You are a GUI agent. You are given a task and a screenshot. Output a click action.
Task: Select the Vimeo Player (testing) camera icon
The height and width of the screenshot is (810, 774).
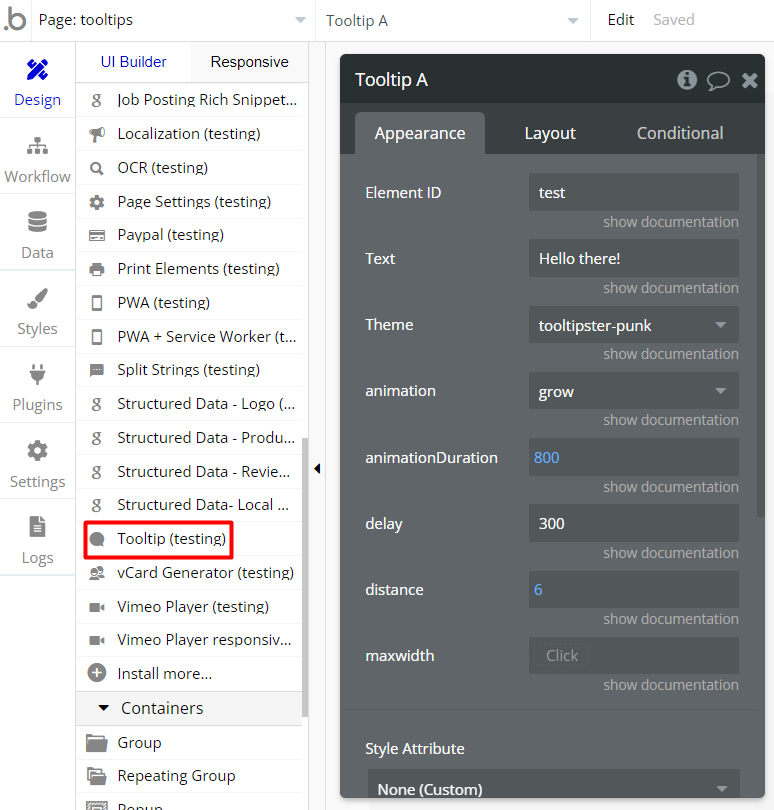(x=97, y=607)
